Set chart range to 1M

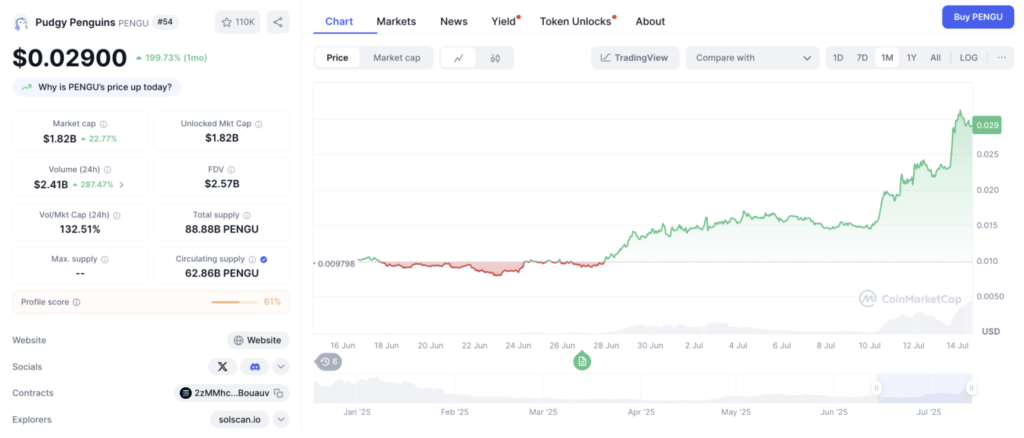pos(887,57)
